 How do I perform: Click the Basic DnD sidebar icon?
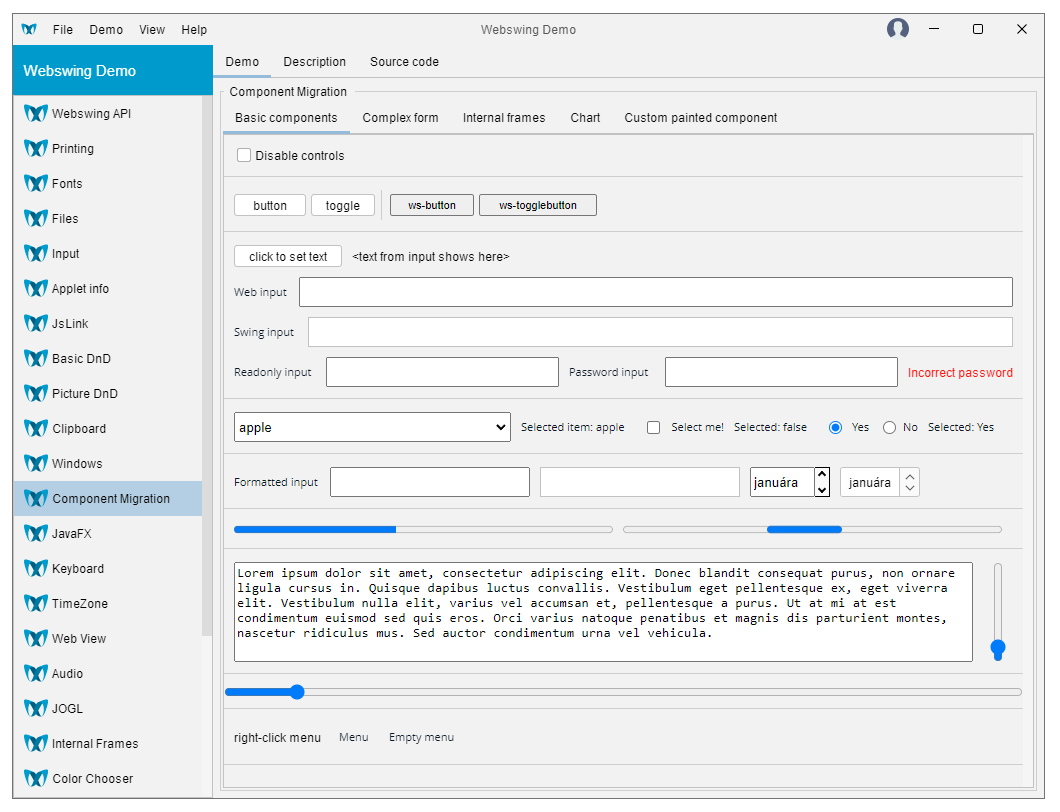point(36,358)
